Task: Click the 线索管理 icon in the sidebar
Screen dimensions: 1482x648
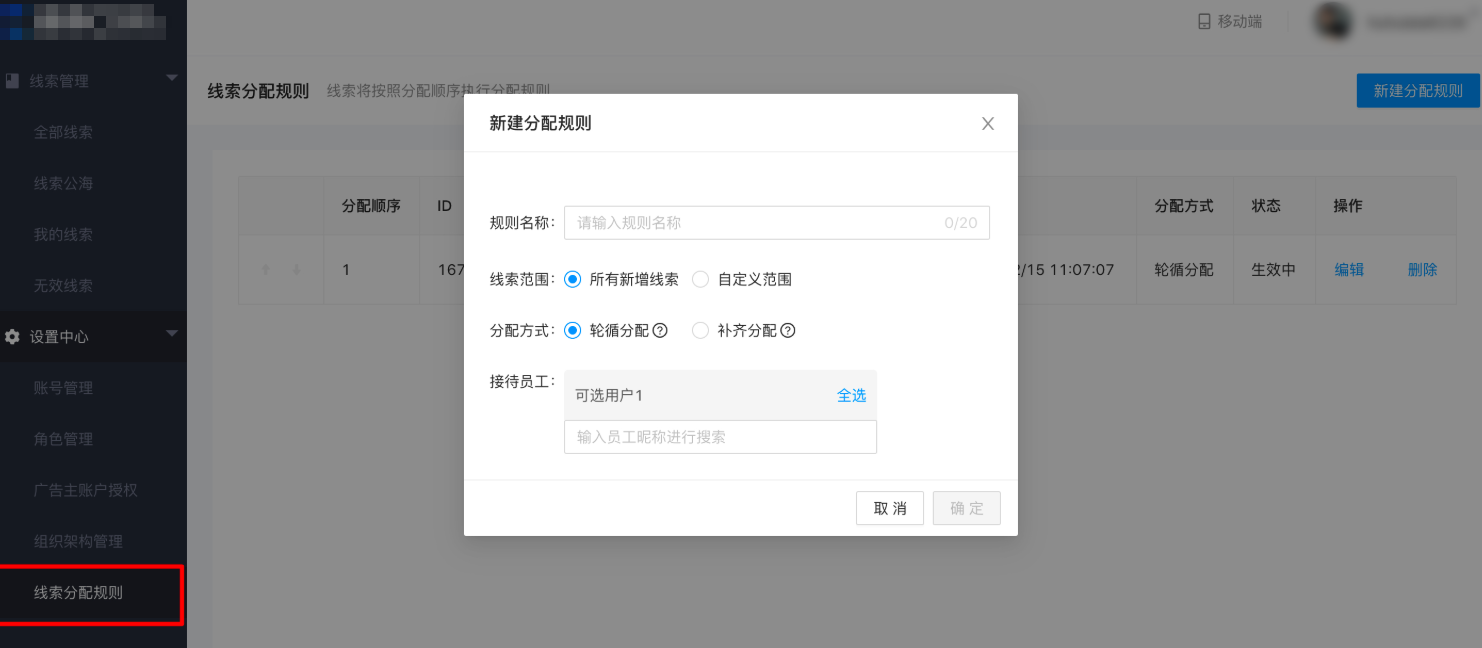Action: tap(12, 80)
